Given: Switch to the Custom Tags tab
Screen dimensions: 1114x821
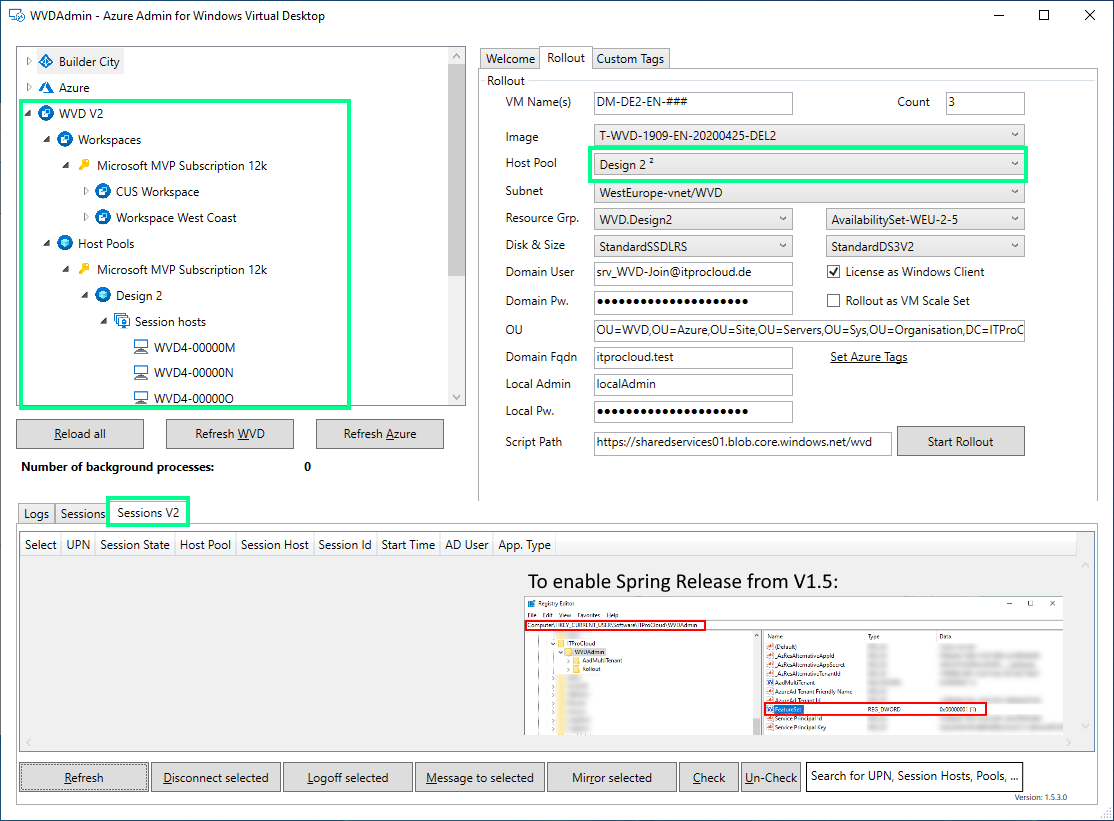Looking at the screenshot, I should coord(630,59).
